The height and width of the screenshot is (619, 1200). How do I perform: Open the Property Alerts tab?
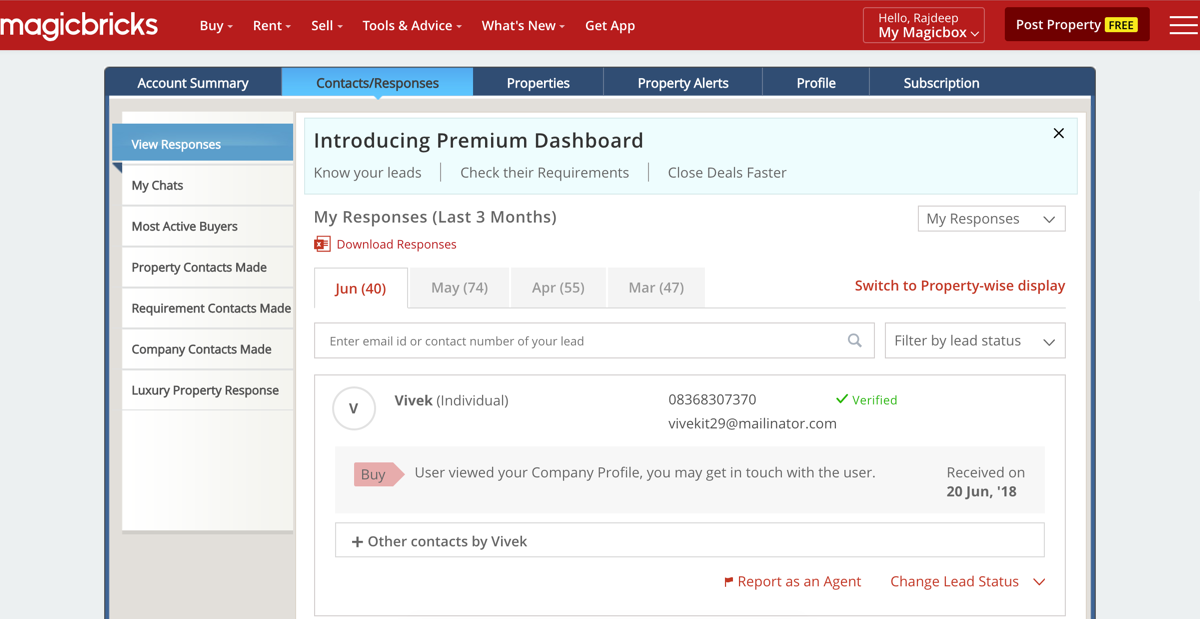coord(682,83)
